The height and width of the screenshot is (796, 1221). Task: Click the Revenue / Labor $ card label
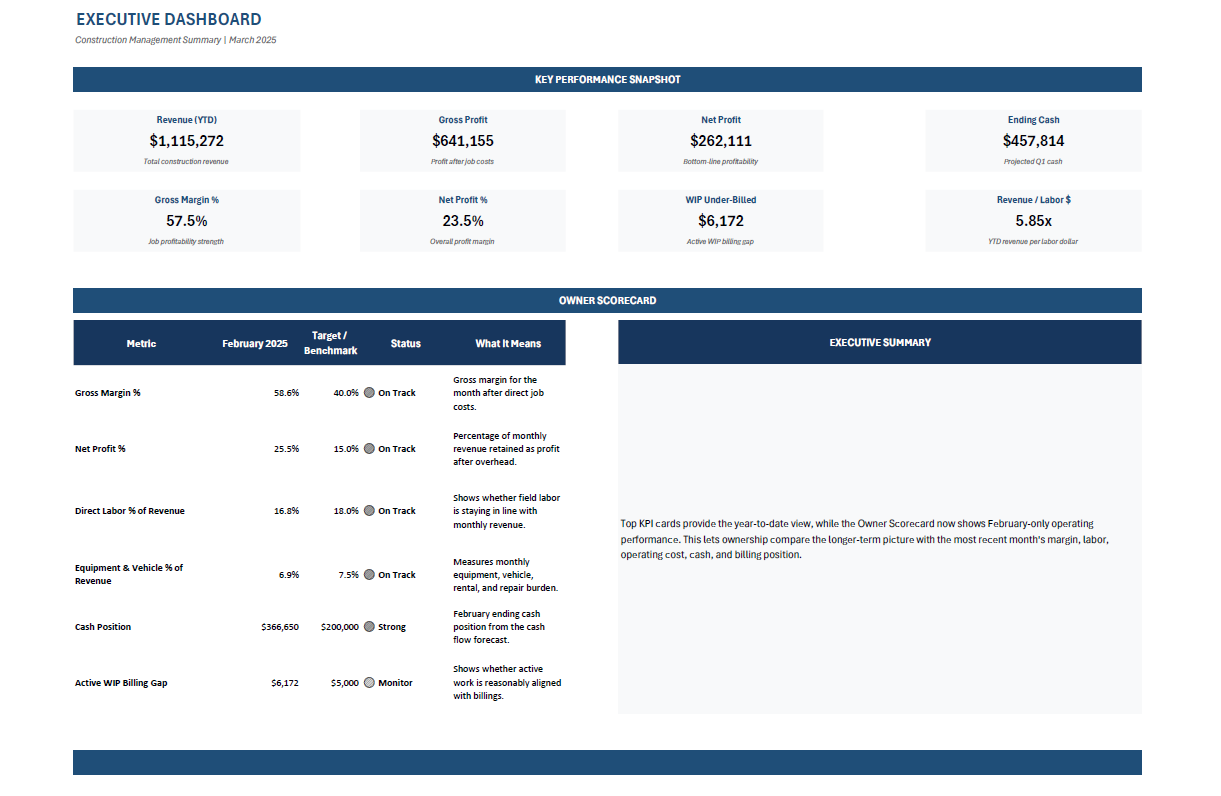[x=1034, y=200]
